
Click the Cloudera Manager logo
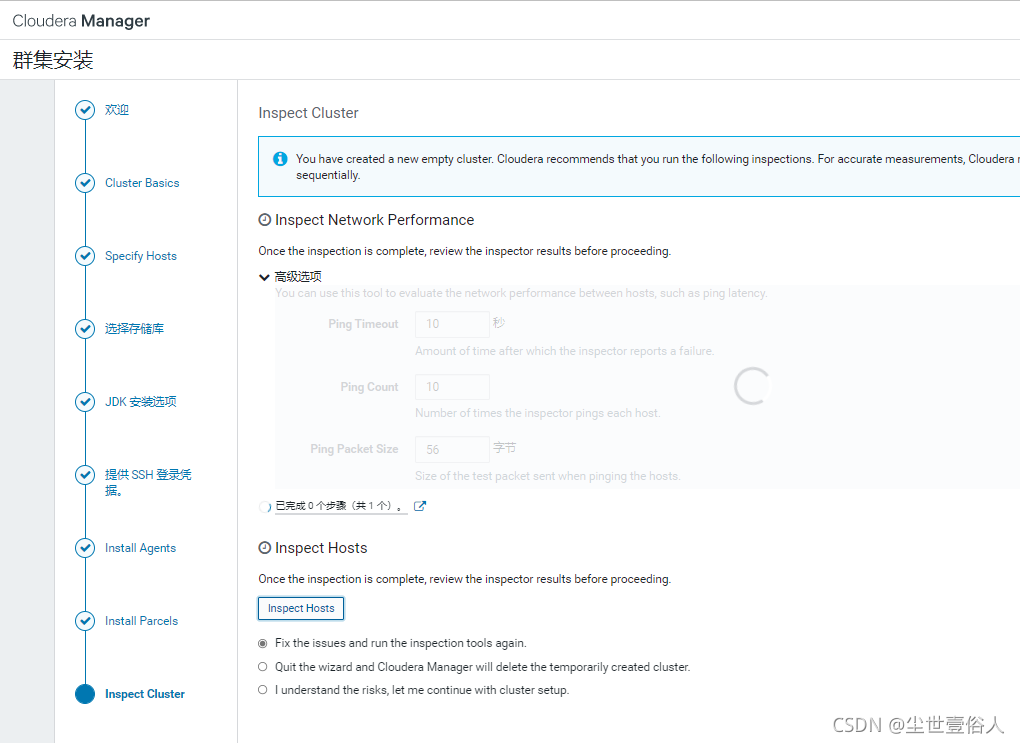(81, 21)
